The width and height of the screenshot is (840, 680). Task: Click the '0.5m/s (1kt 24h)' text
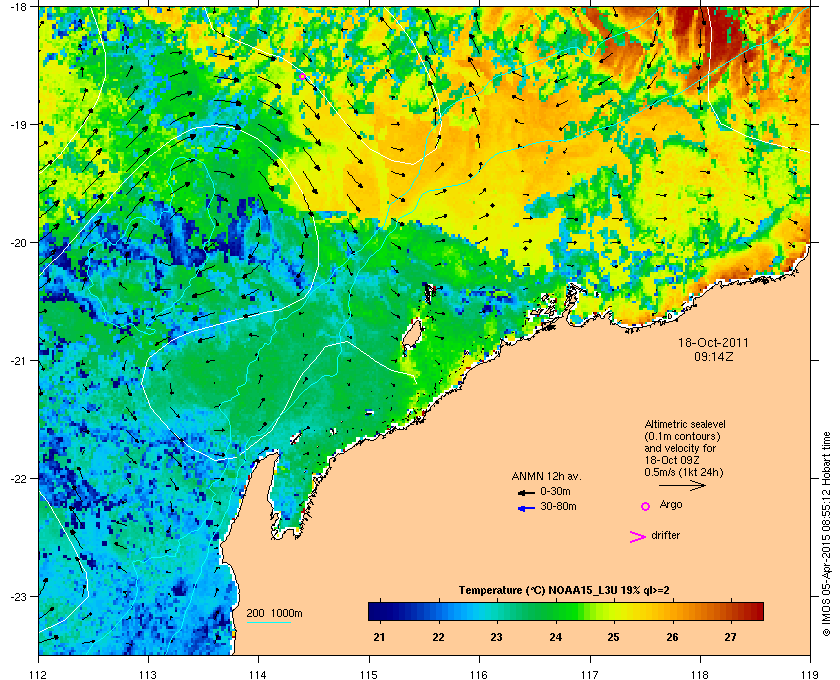(684, 473)
